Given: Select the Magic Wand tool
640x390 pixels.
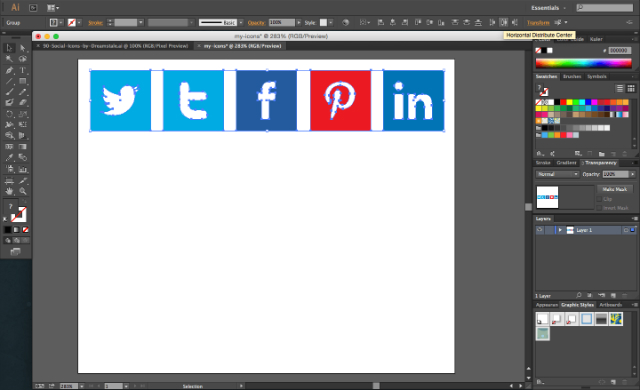Looking at the screenshot, I should click(9, 59).
